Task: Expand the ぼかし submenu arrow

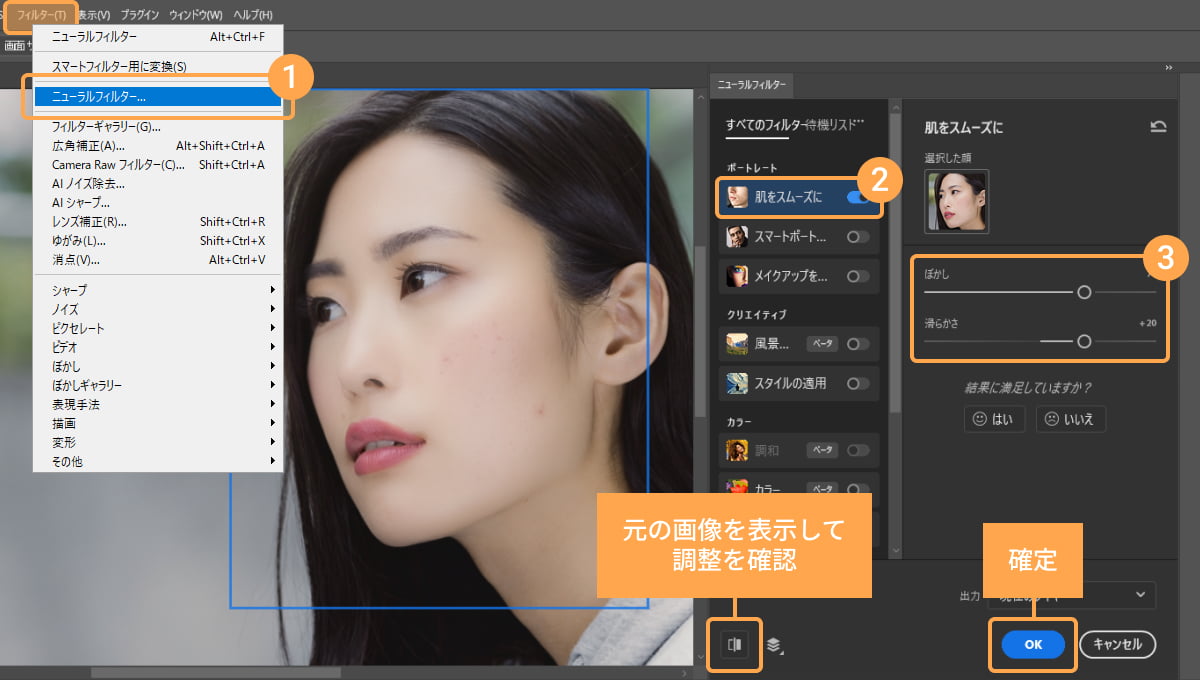Action: 273,366
